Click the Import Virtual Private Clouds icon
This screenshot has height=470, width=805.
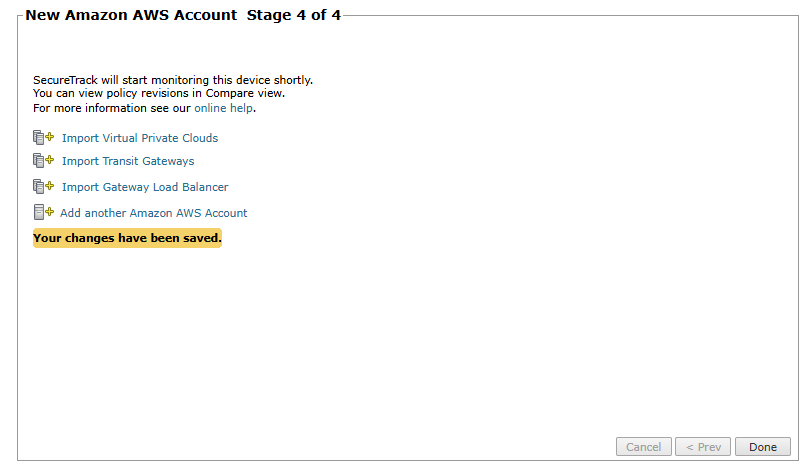point(43,138)
